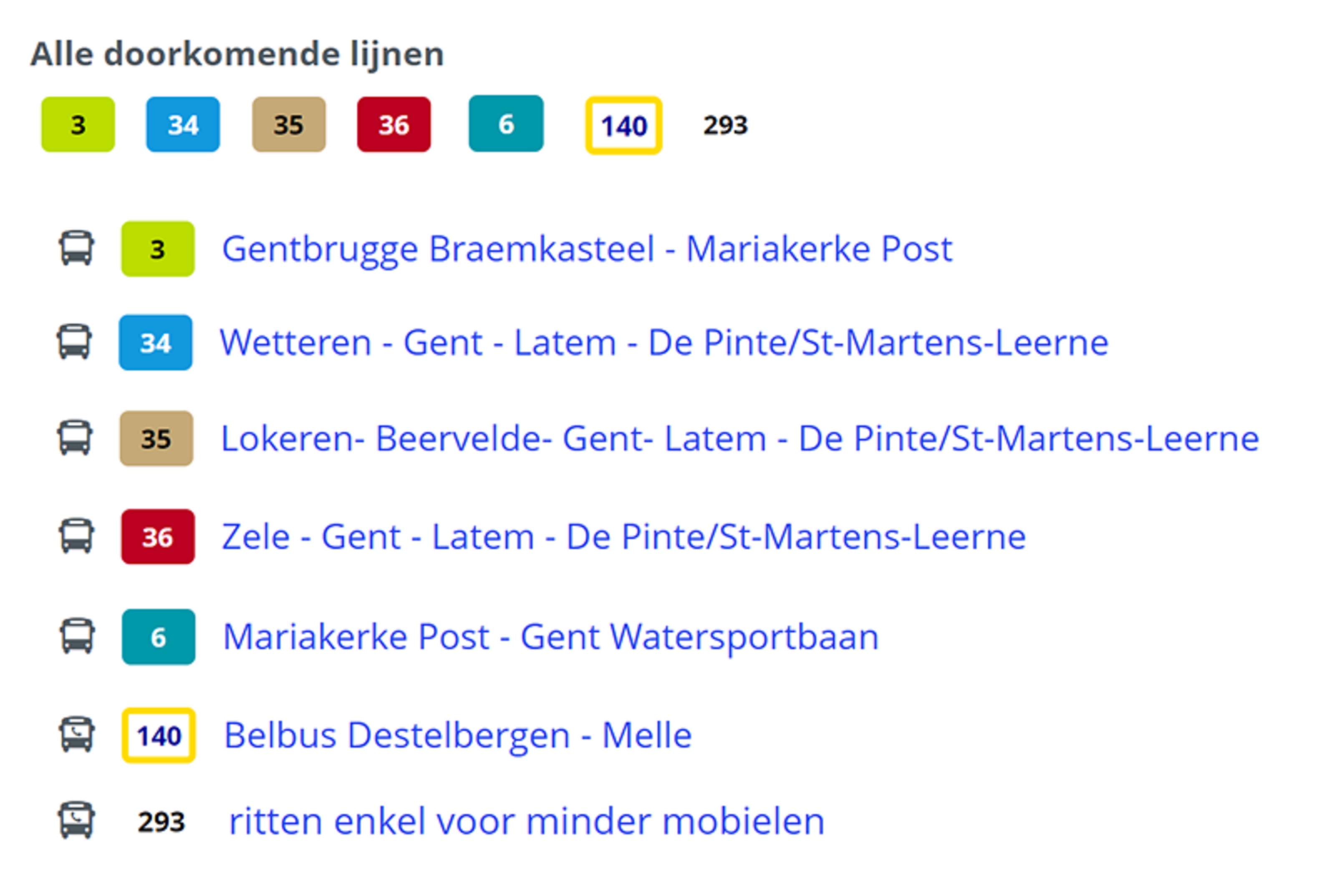1317x896 pixels.
Task: Open Belbus Destelbergen - Melle link
Action: (x=458, y=735)
